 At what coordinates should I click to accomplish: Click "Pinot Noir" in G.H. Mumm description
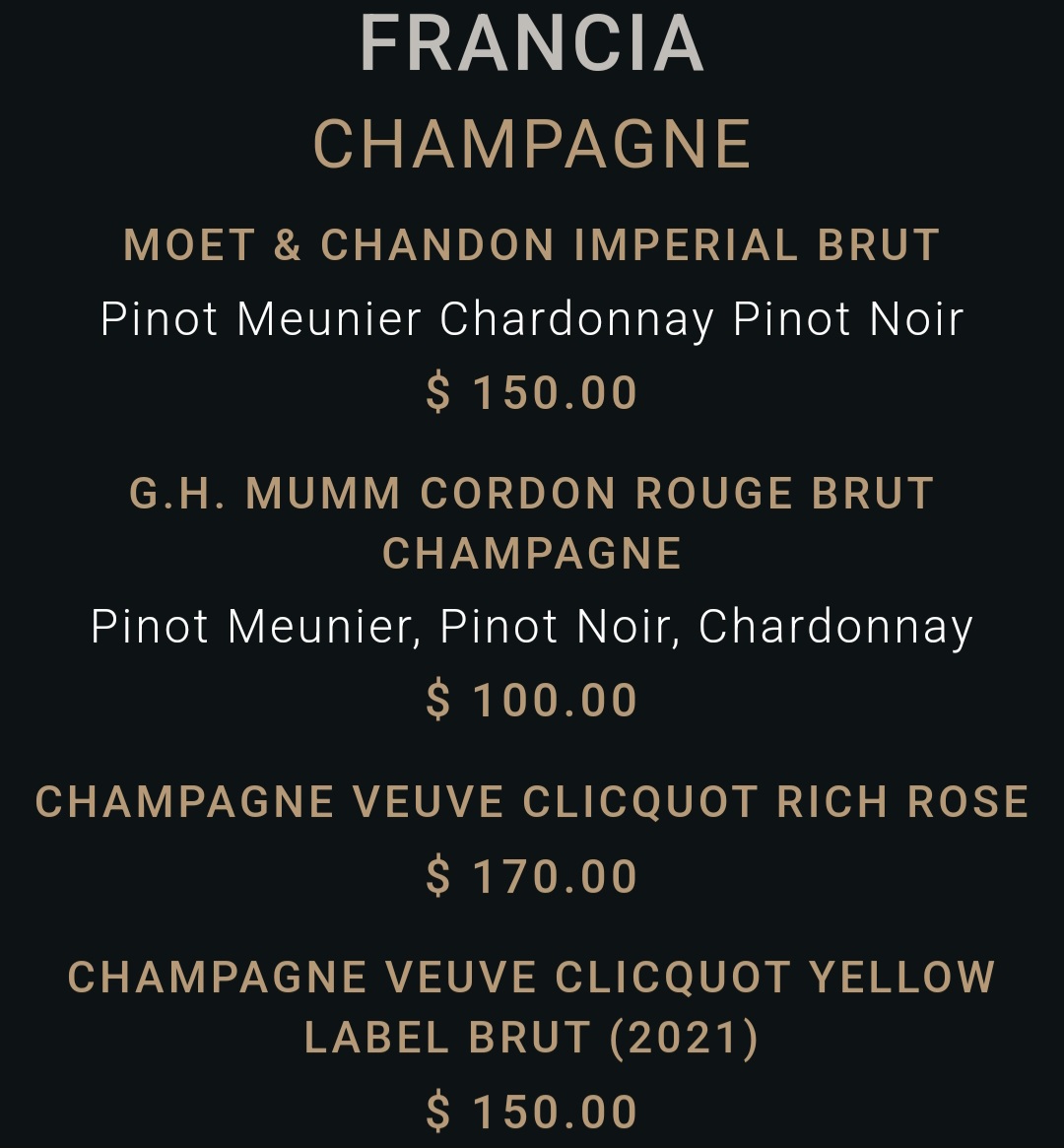pyautogui.click(x=560, y=627)
